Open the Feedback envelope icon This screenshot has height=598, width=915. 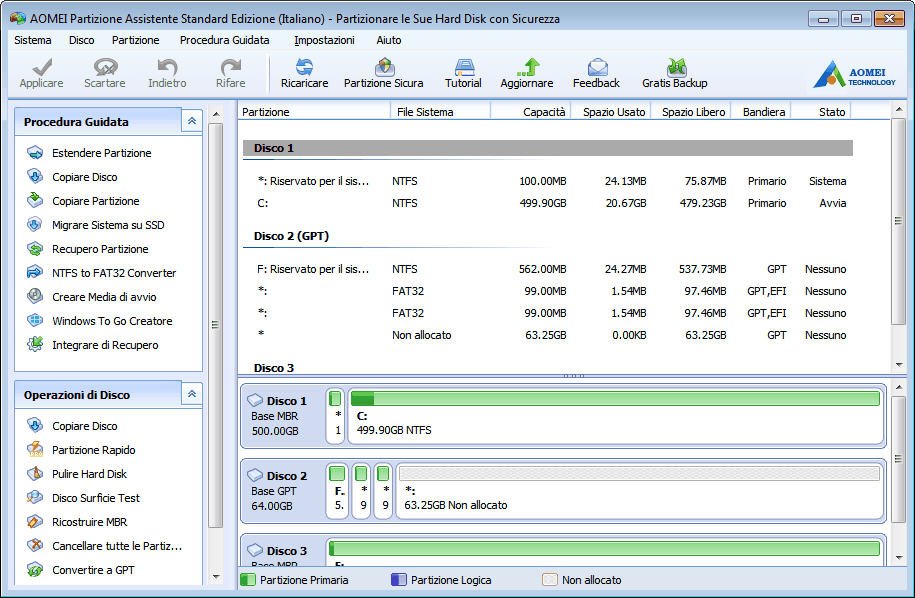tap(596, 72)
